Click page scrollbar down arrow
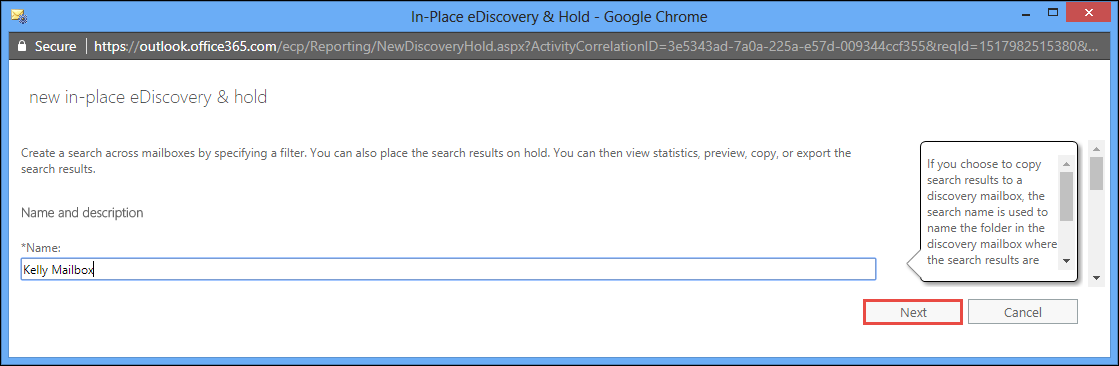This screenshot has height=366, width=1119. point(1096,277)
